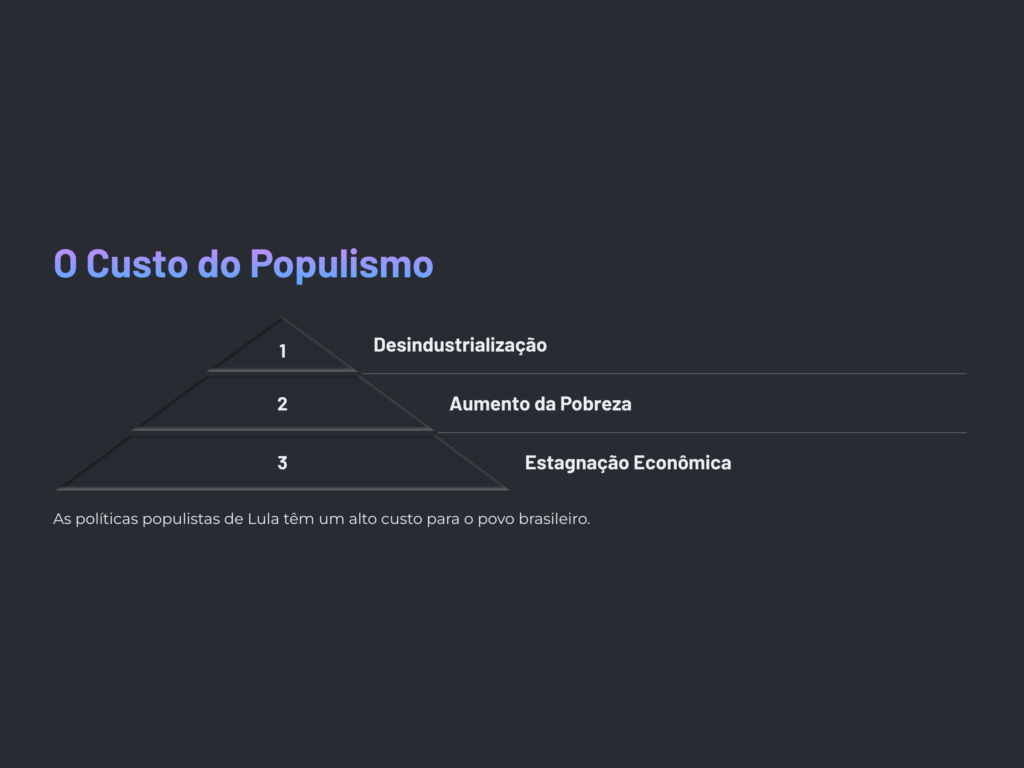Click the caption sentence about políticas populistas
This screenshot has width=1024, height=768.
click(321, 519)
